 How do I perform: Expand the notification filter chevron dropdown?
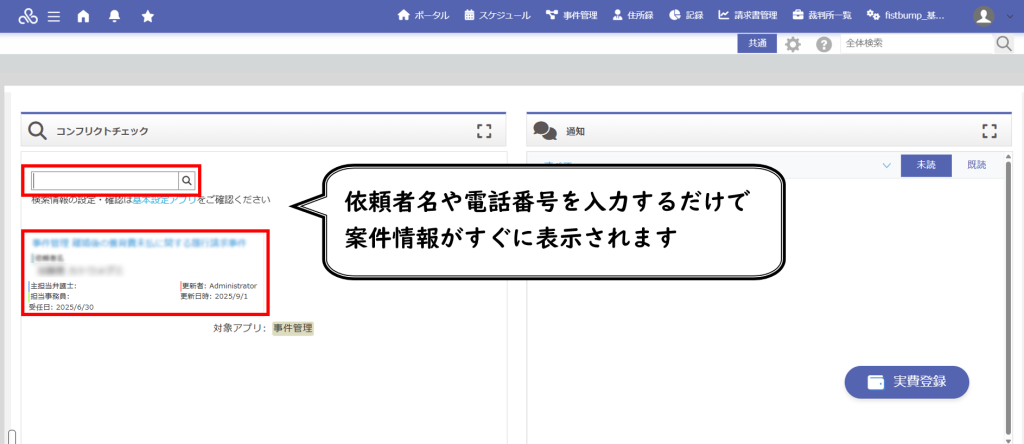pos(886,166)
